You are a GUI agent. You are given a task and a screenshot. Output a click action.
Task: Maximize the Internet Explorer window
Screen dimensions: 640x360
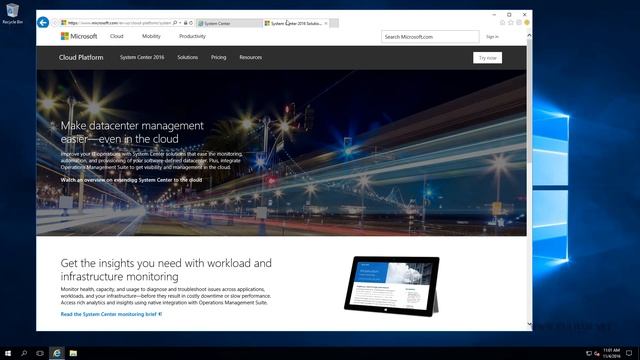(509, 15)
